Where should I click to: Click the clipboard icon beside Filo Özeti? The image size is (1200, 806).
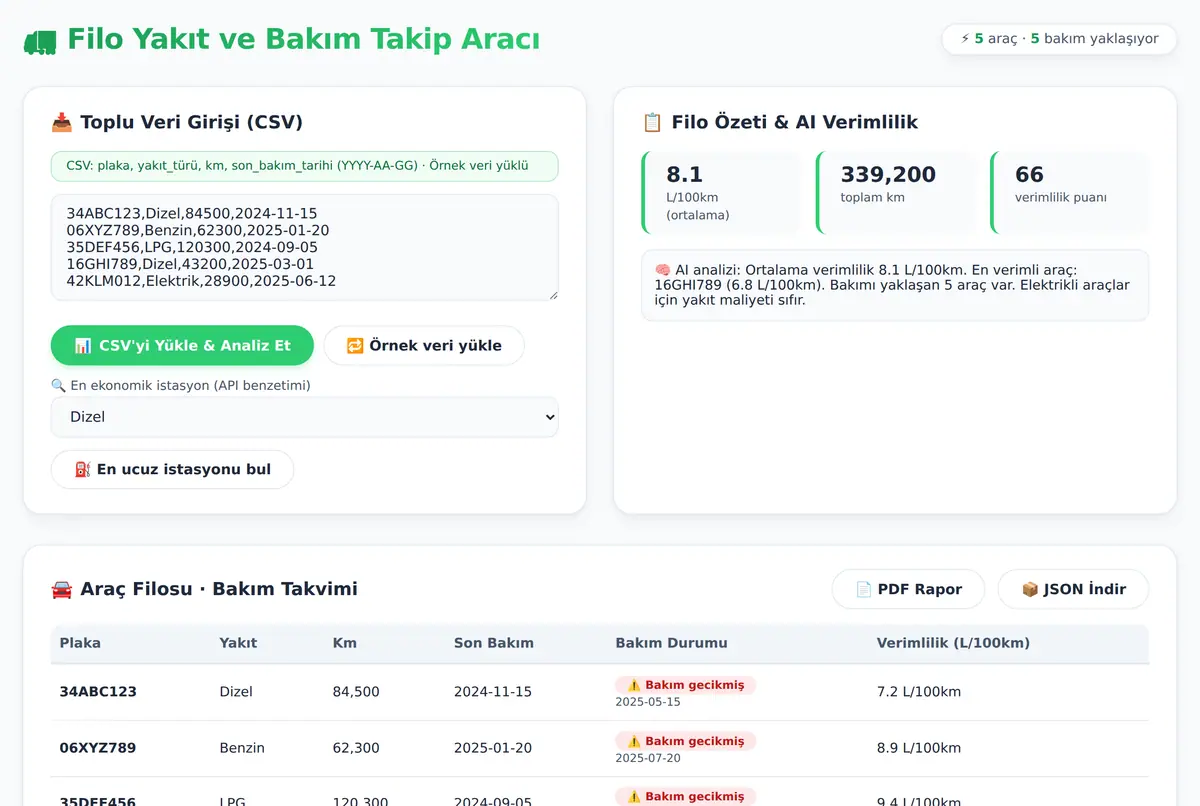pyautogui.click(x=652, y=123)
